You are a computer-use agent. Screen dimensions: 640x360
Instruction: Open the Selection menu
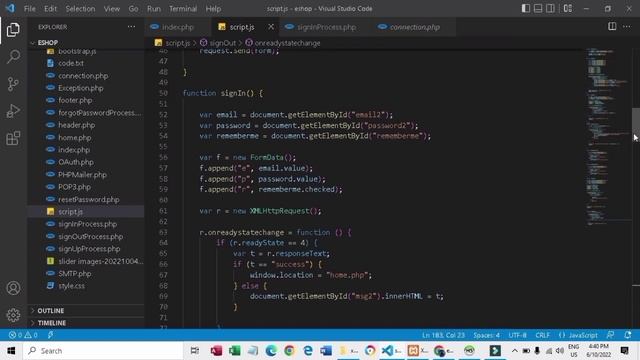click(x=80, y=9)
